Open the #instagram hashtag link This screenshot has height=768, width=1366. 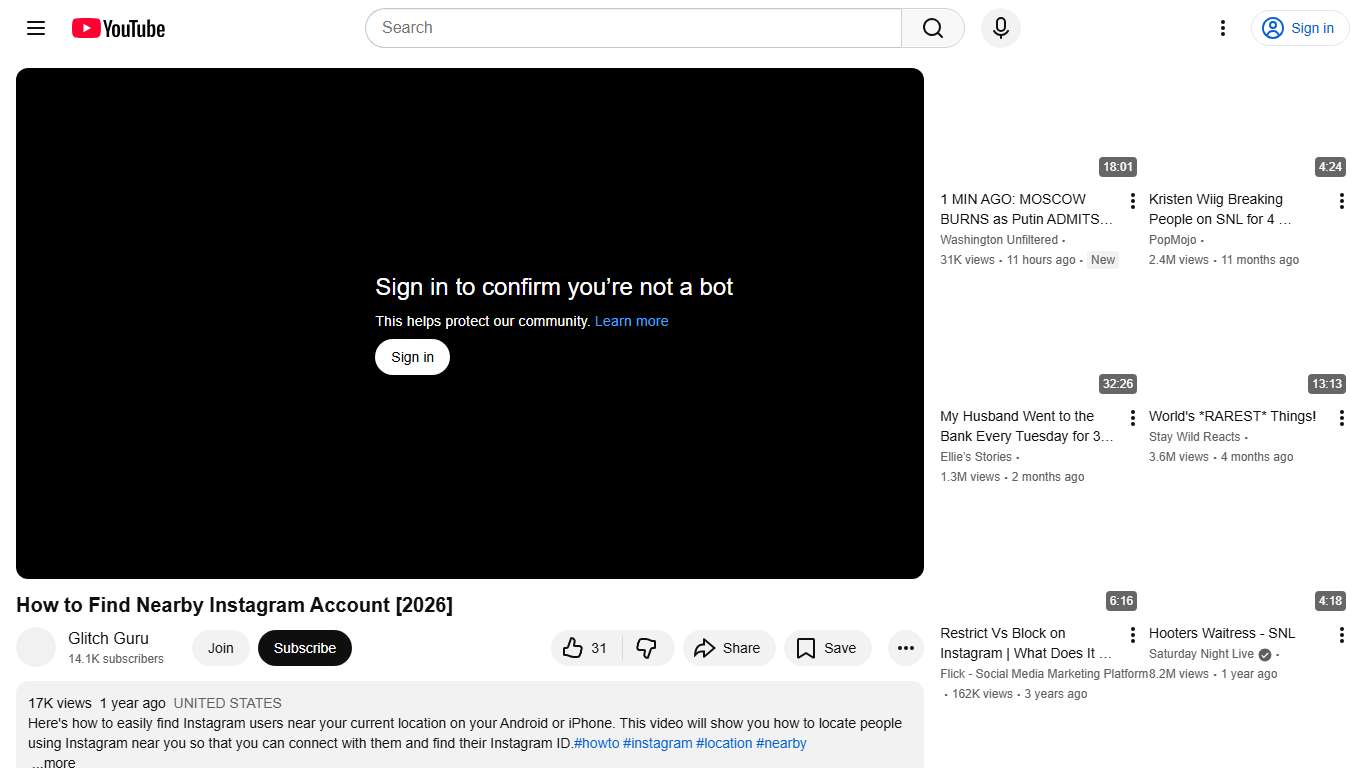tap(658, 743)
